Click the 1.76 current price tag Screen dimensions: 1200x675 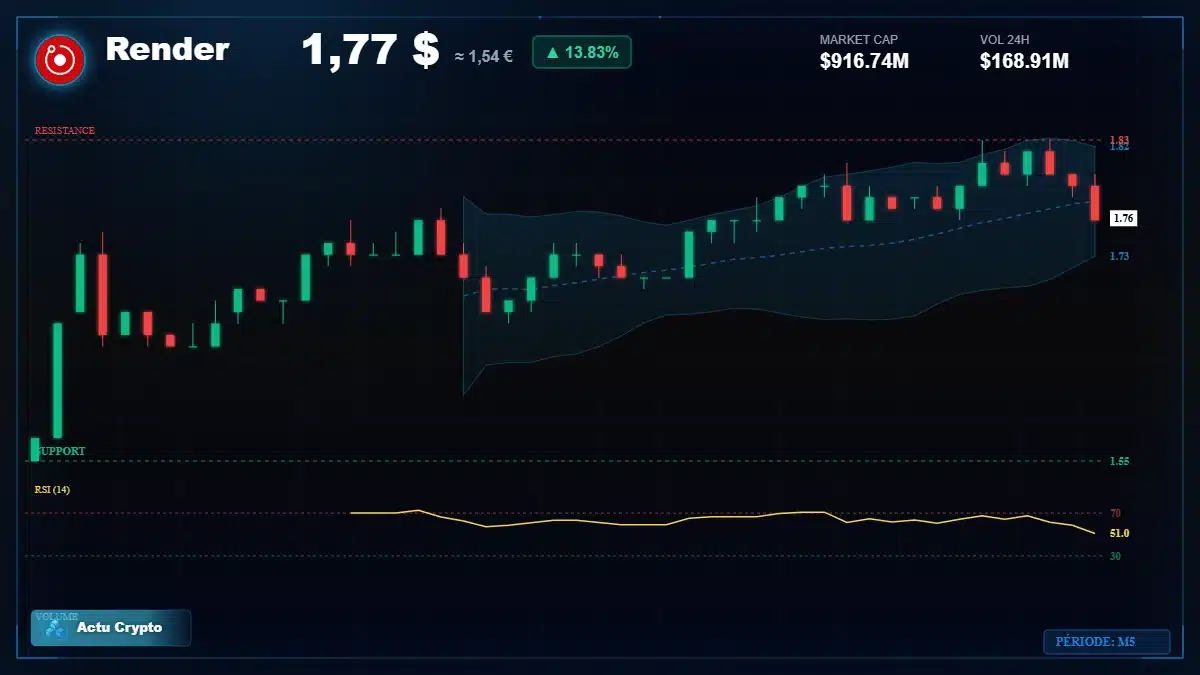point(1123,218)
